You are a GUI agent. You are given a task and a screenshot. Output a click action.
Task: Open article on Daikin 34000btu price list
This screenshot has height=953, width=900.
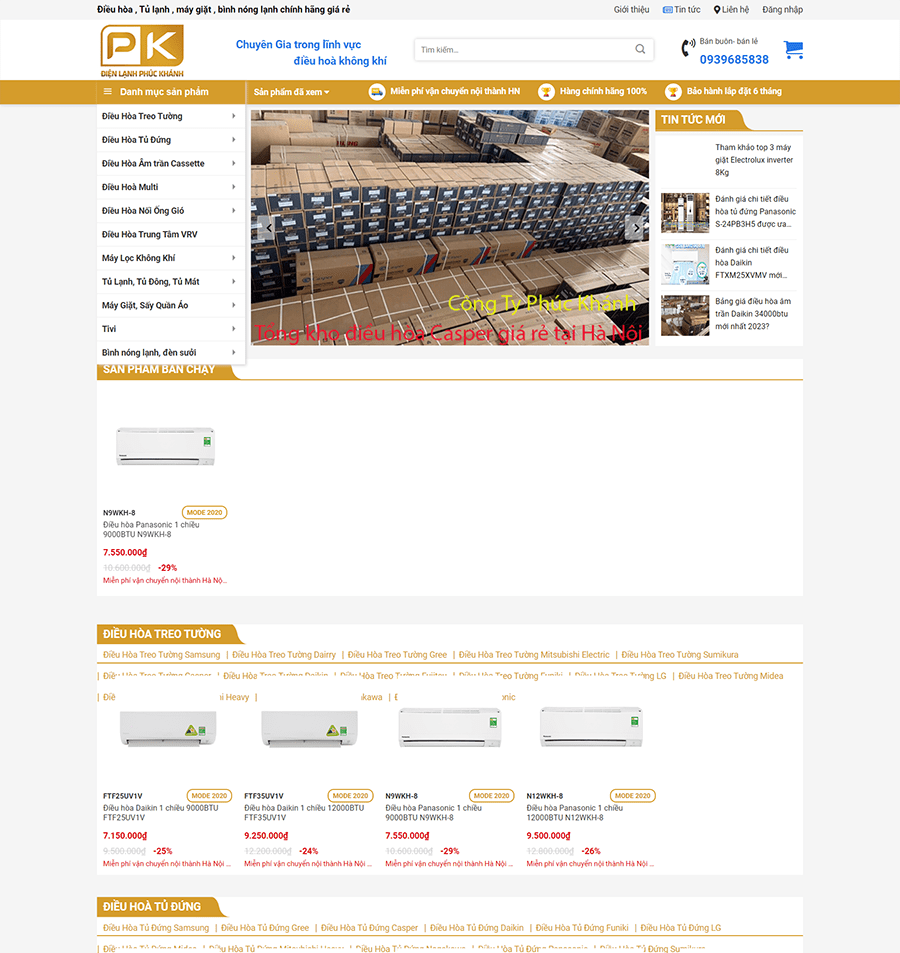coord(753,314)
